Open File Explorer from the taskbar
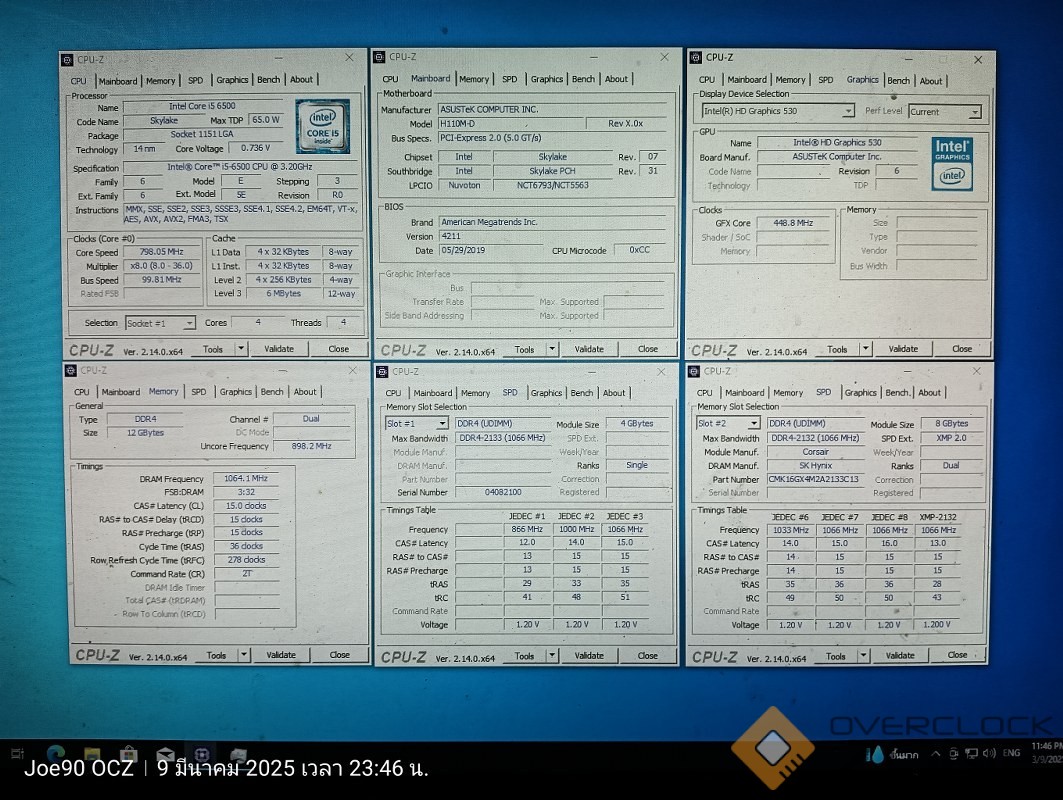This screenshot has height=800, width=1063. (x=92, y=753)
